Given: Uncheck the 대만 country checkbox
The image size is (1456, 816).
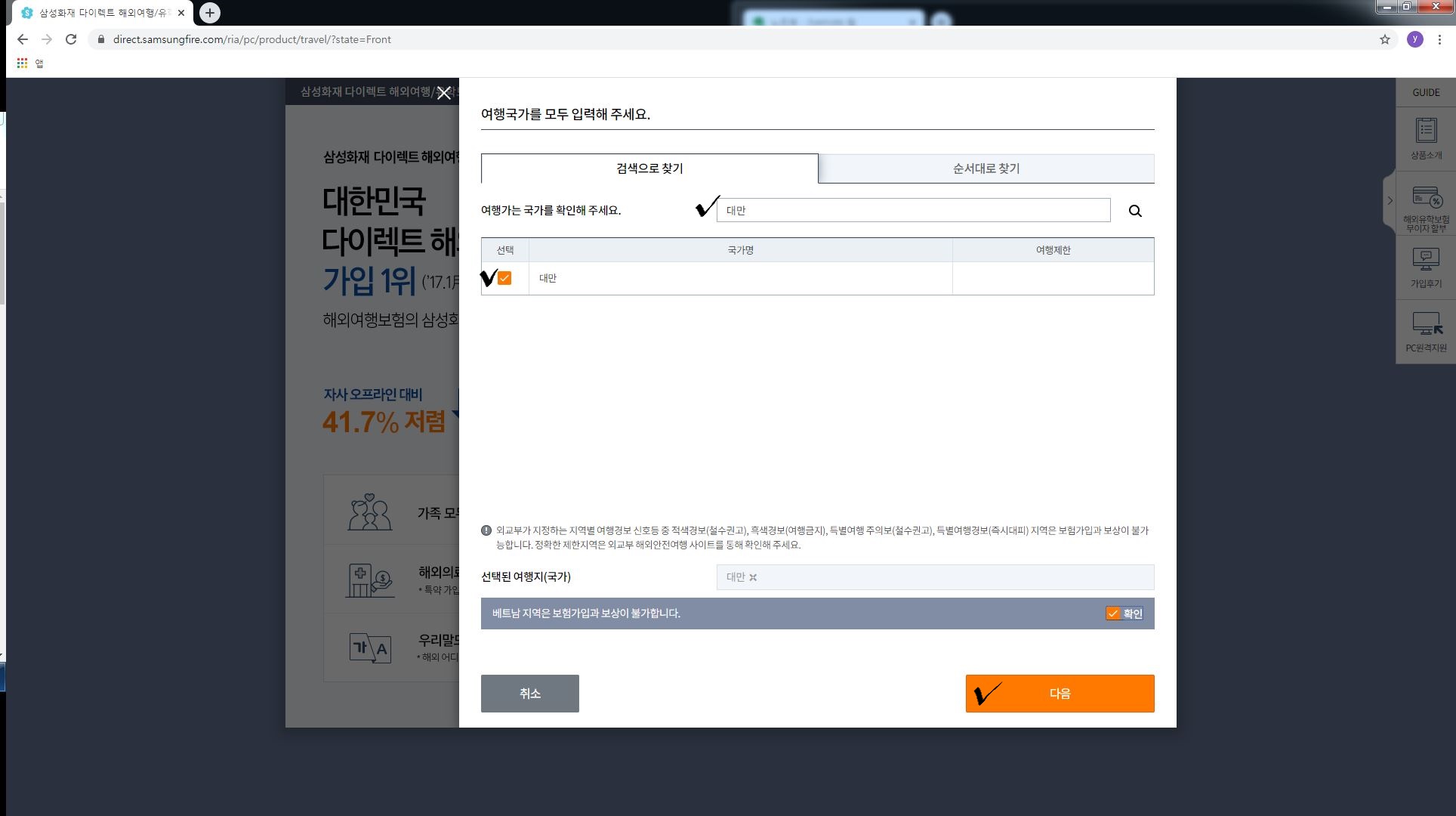Looking at the screenshot, I should point(504,278).
